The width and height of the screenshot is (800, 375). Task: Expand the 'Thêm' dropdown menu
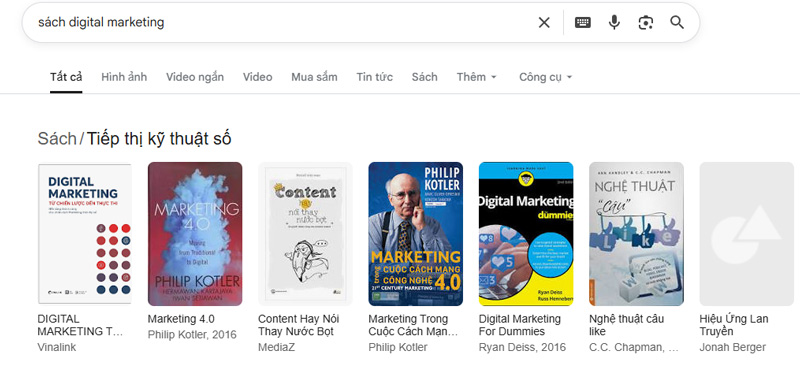[477, 77]
